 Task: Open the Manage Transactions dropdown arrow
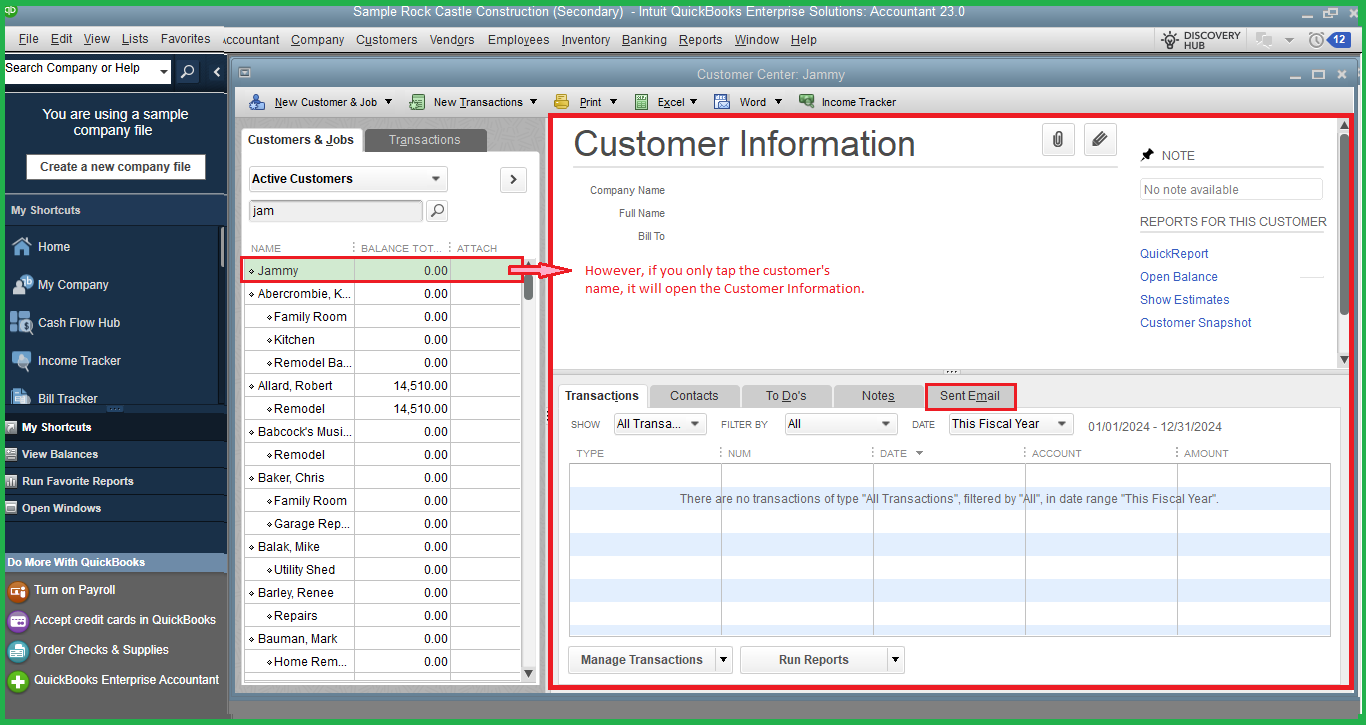click(723, 659)
